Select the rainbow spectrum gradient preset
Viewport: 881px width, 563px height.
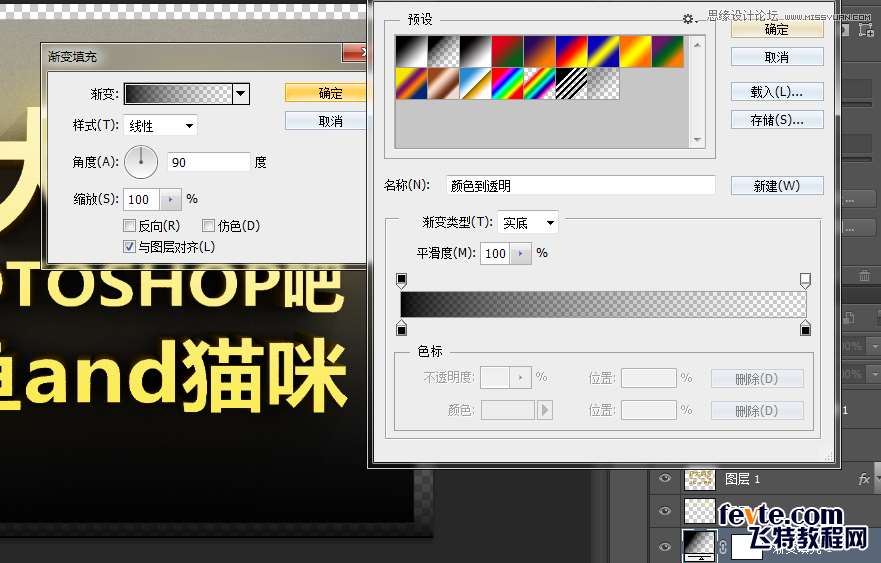507,84
